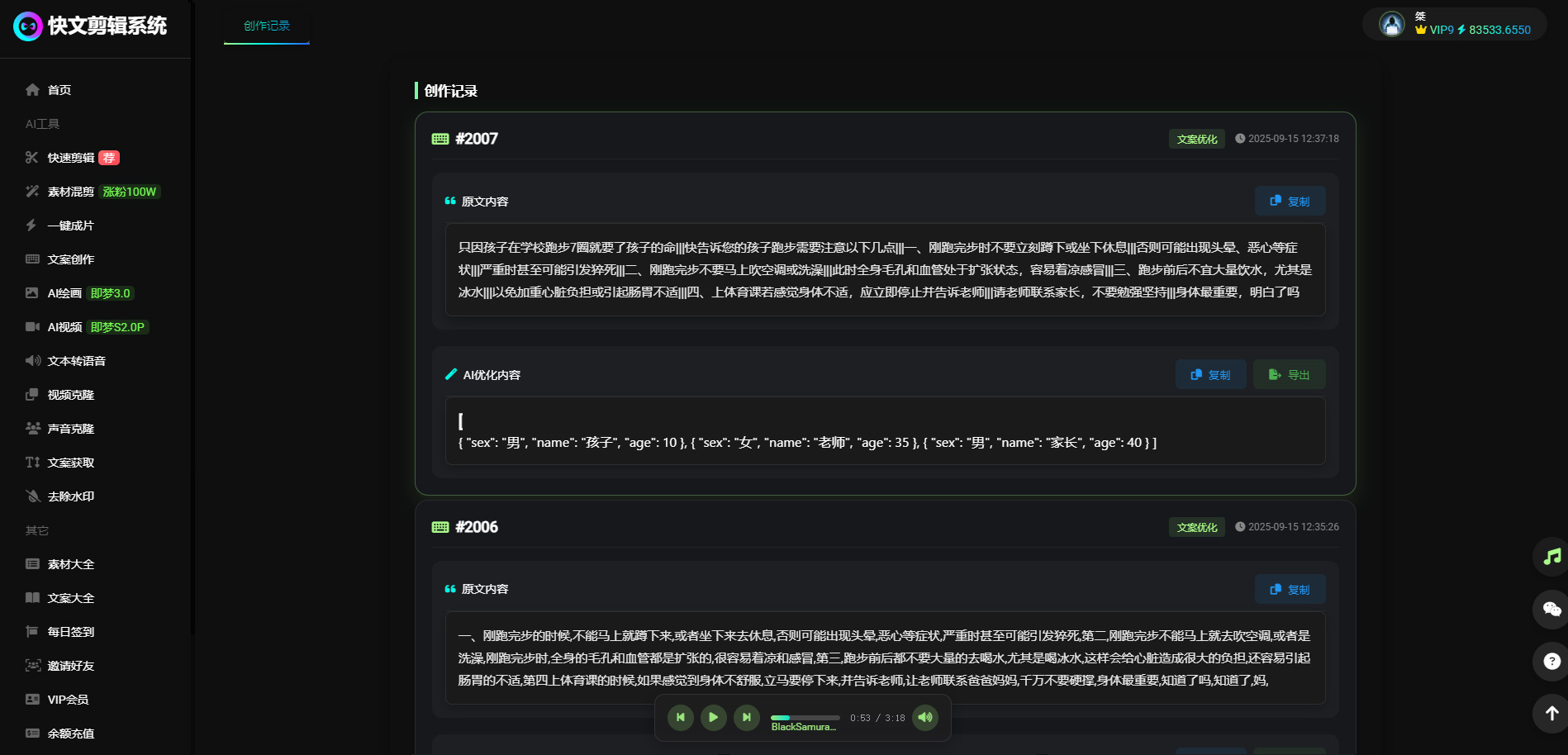Open WeChat contact floating icon

[1551, 610]
